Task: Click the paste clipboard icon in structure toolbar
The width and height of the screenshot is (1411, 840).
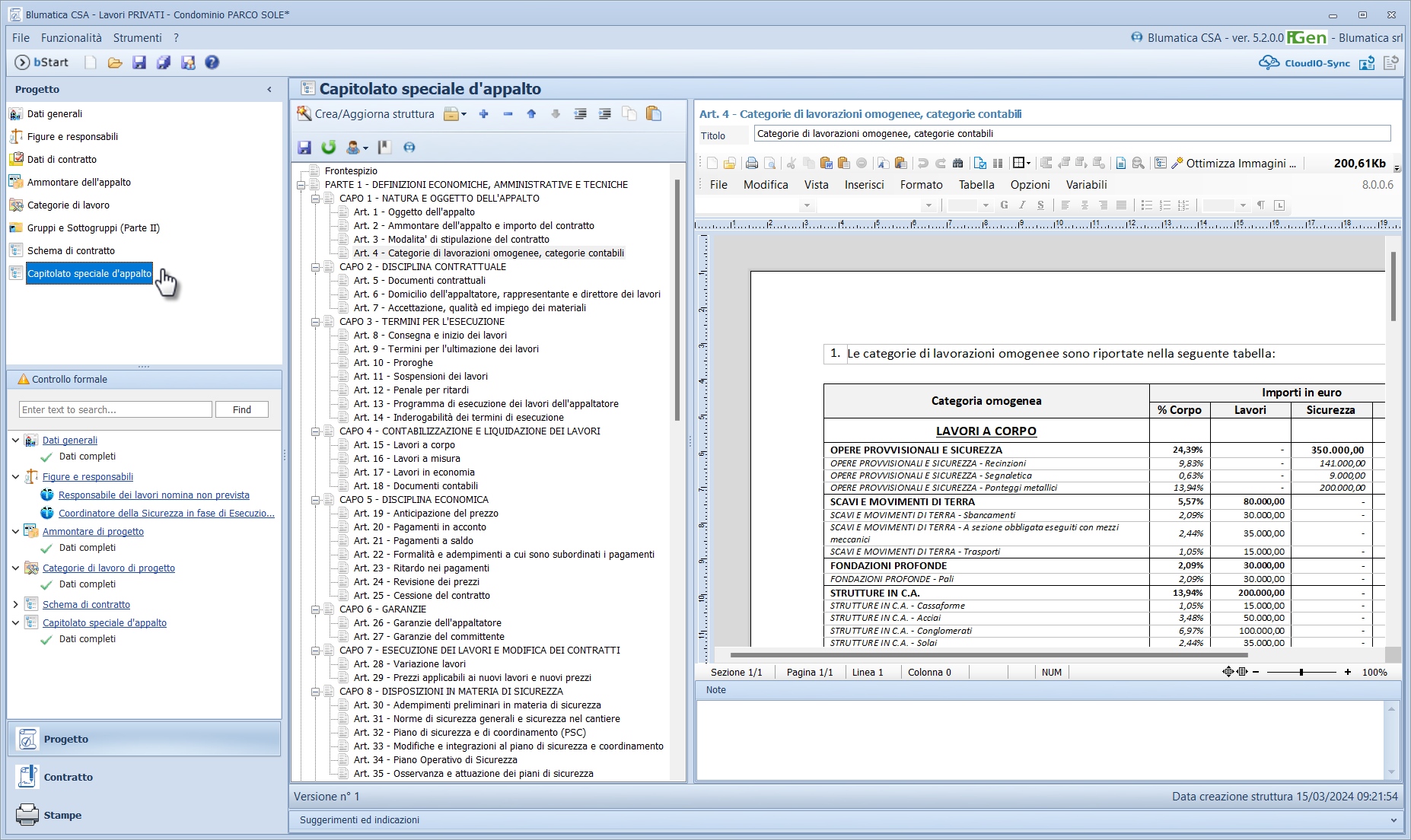Action: point(653,114)
